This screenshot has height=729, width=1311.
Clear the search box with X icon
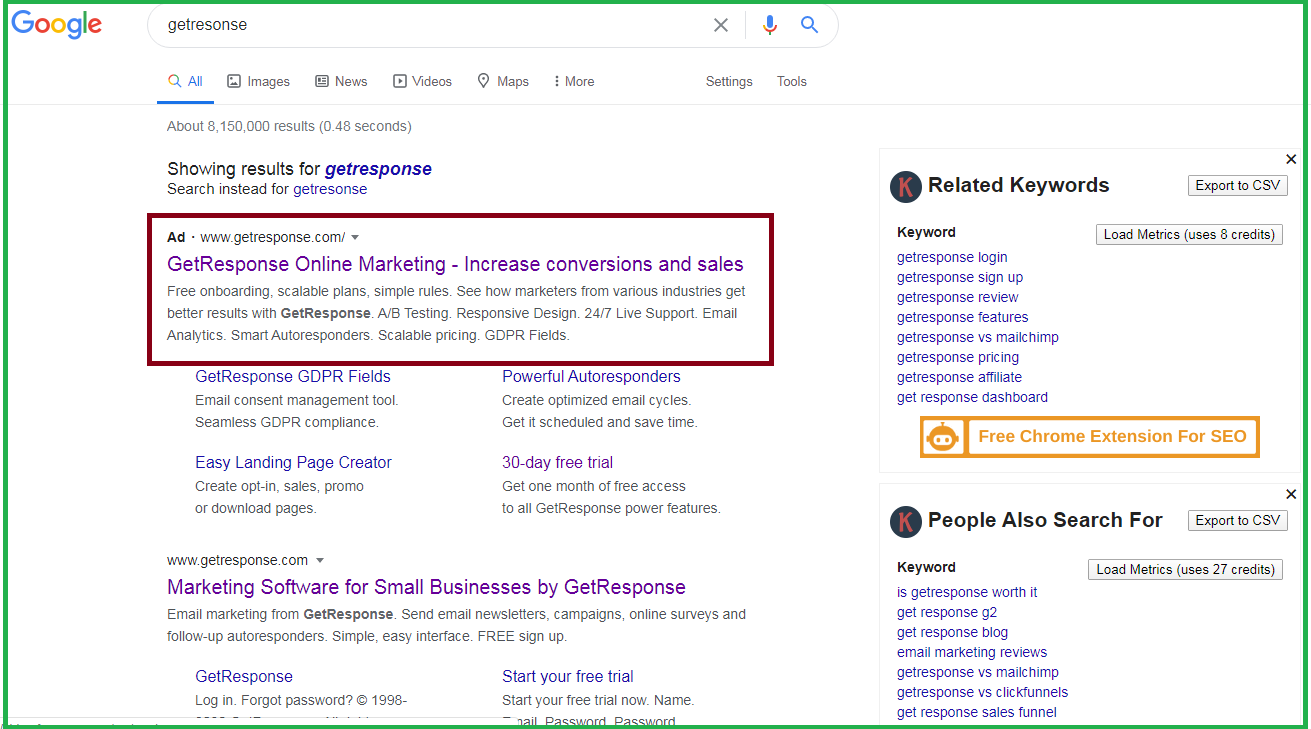click(721, 25)
